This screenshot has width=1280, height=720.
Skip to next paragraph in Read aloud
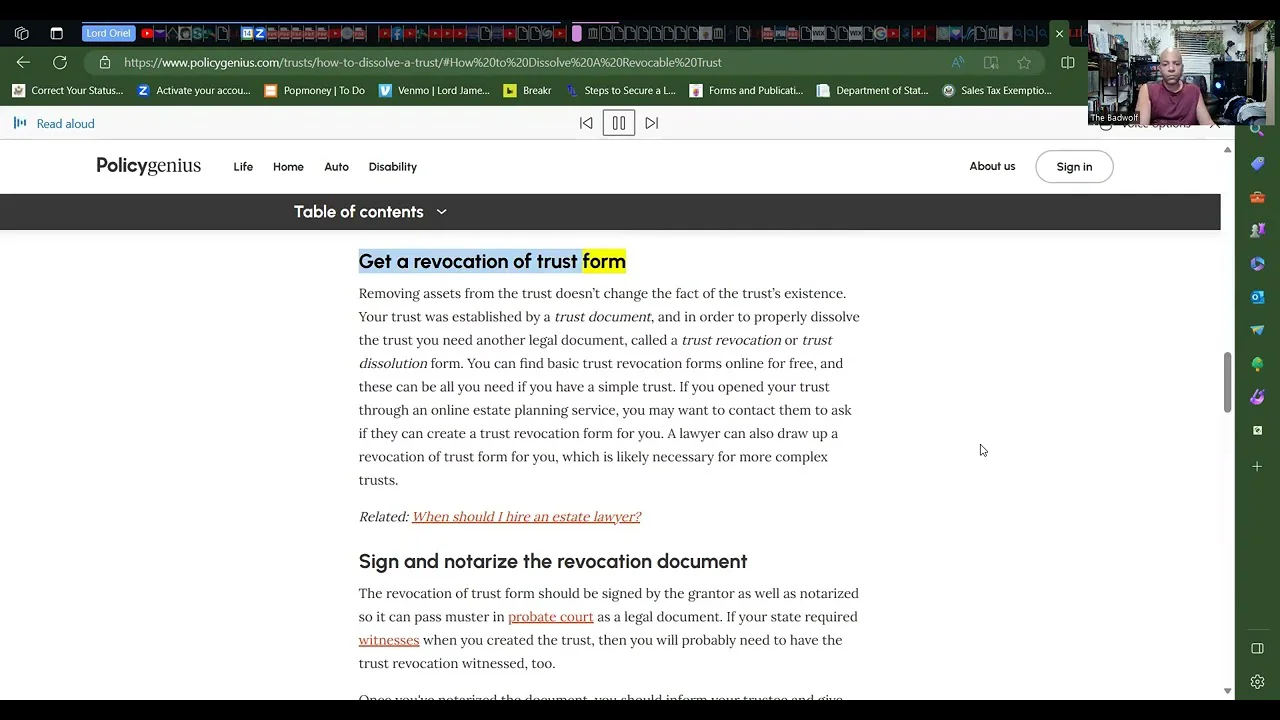click(x=652, y=123)
